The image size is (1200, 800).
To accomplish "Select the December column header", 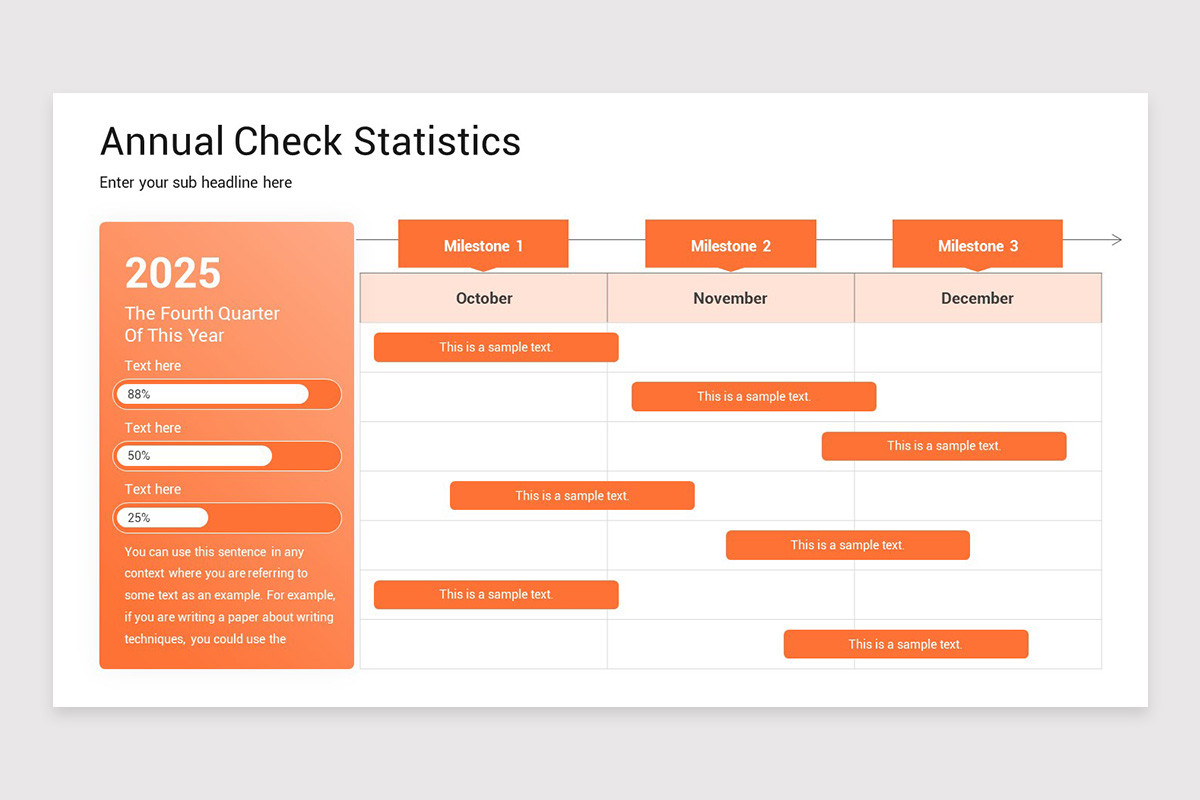I will [977, 297].
